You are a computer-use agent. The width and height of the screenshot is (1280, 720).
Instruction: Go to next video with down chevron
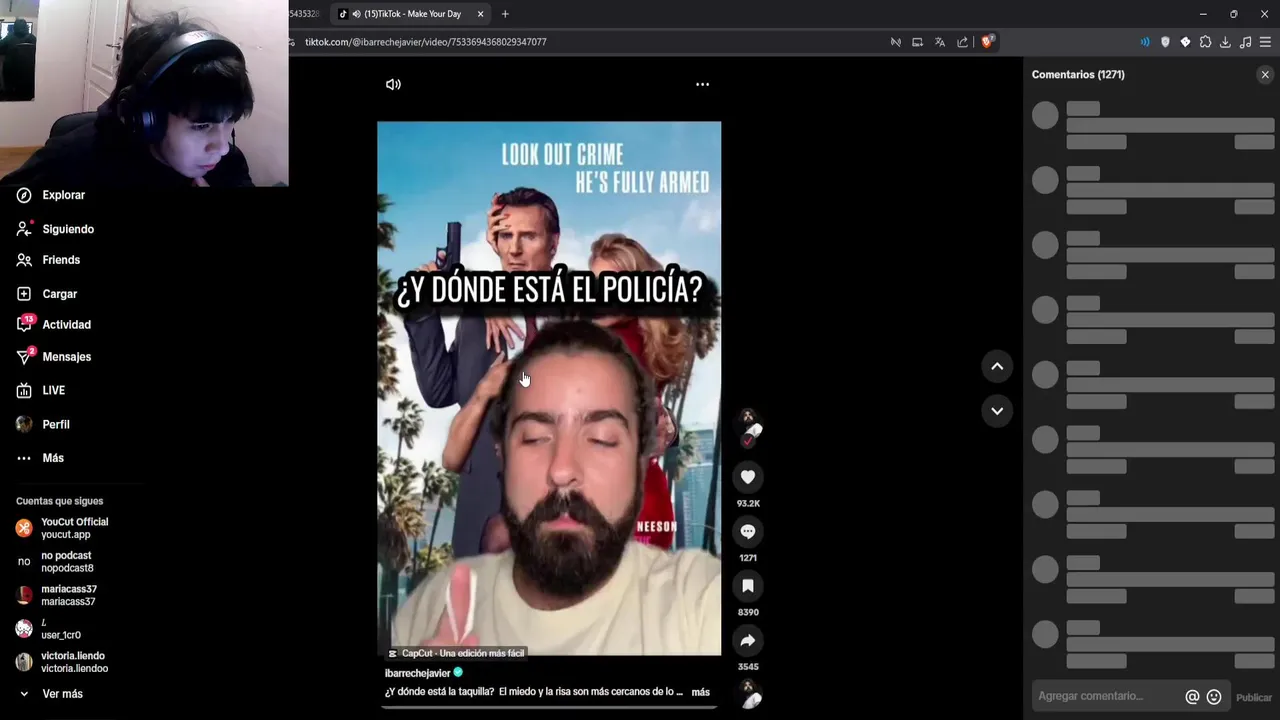[997, 410]
